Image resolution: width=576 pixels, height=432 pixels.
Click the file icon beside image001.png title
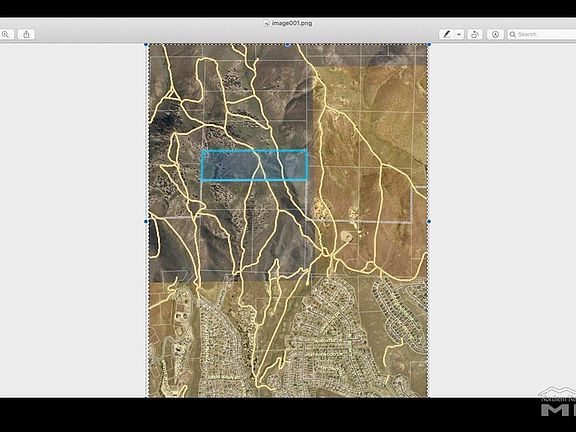[267, 24]
